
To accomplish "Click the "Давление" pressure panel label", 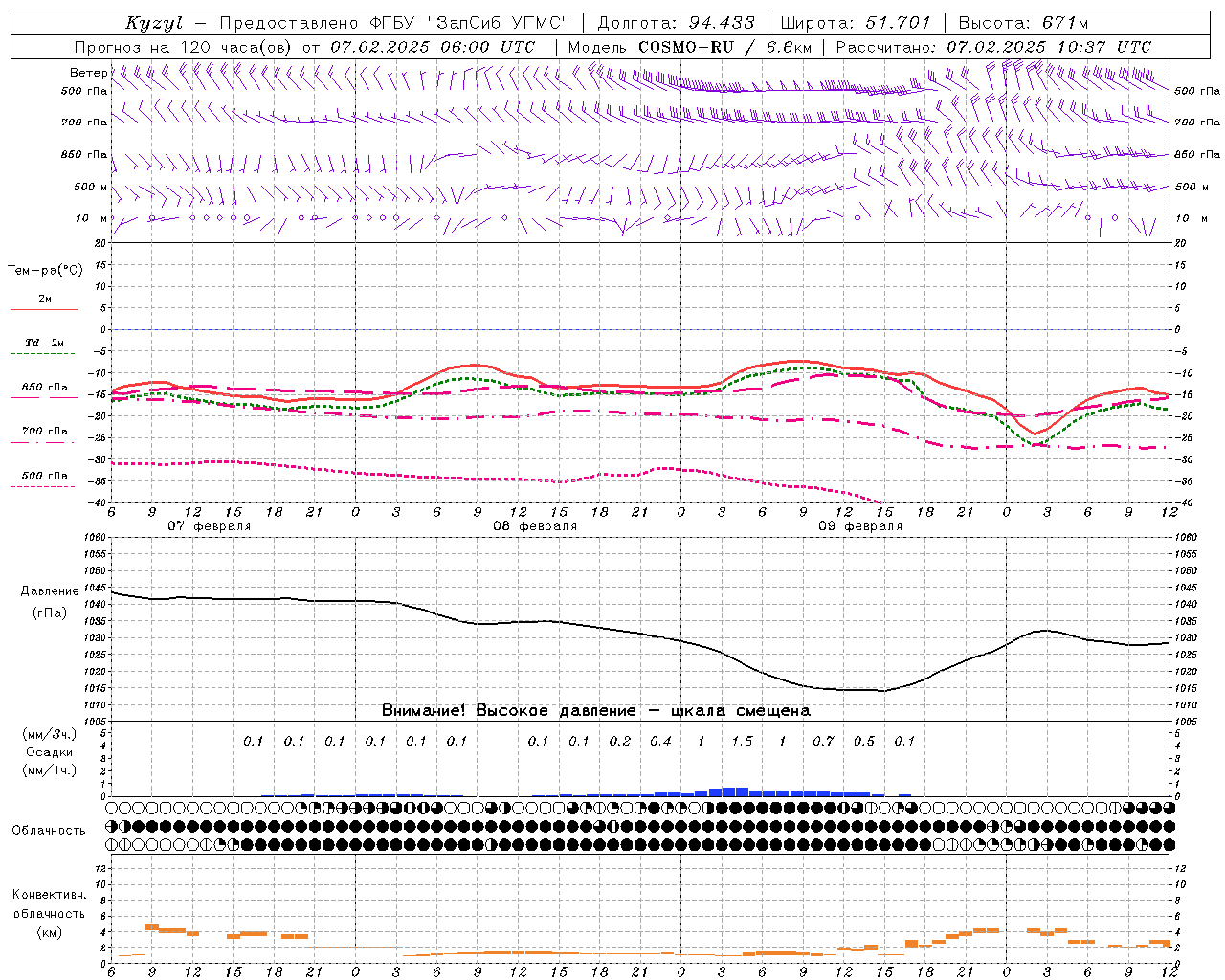I will pos(50,591).
